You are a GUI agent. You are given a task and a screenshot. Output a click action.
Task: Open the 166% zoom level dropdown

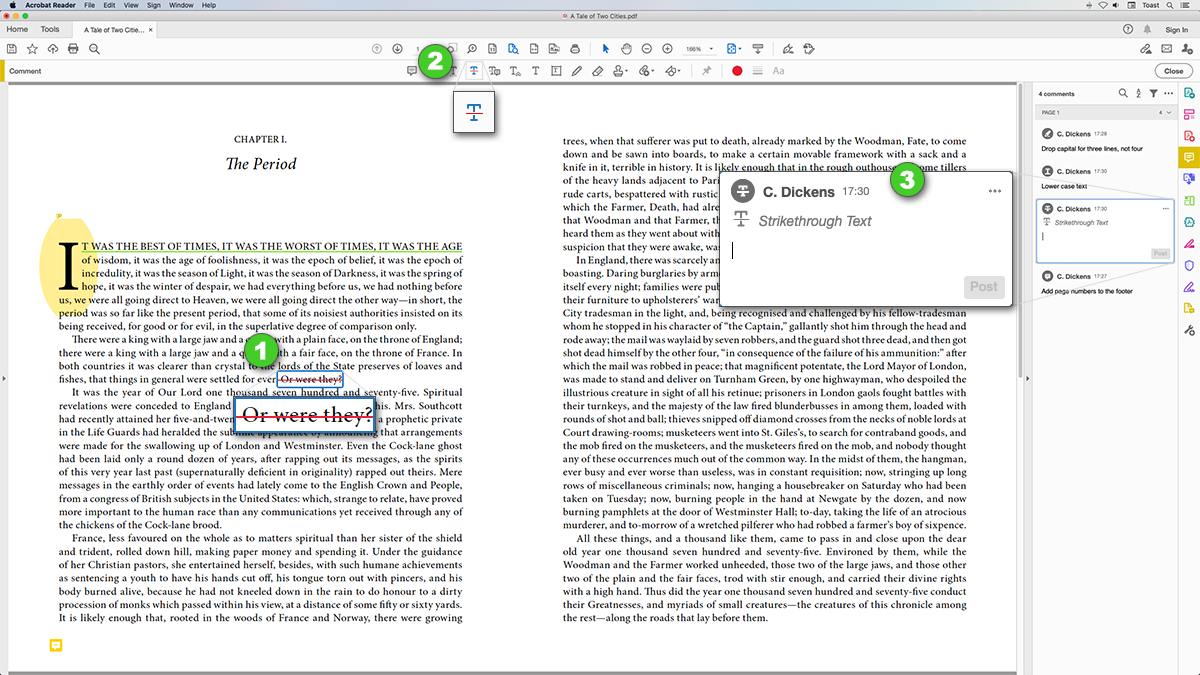point(700,49)
